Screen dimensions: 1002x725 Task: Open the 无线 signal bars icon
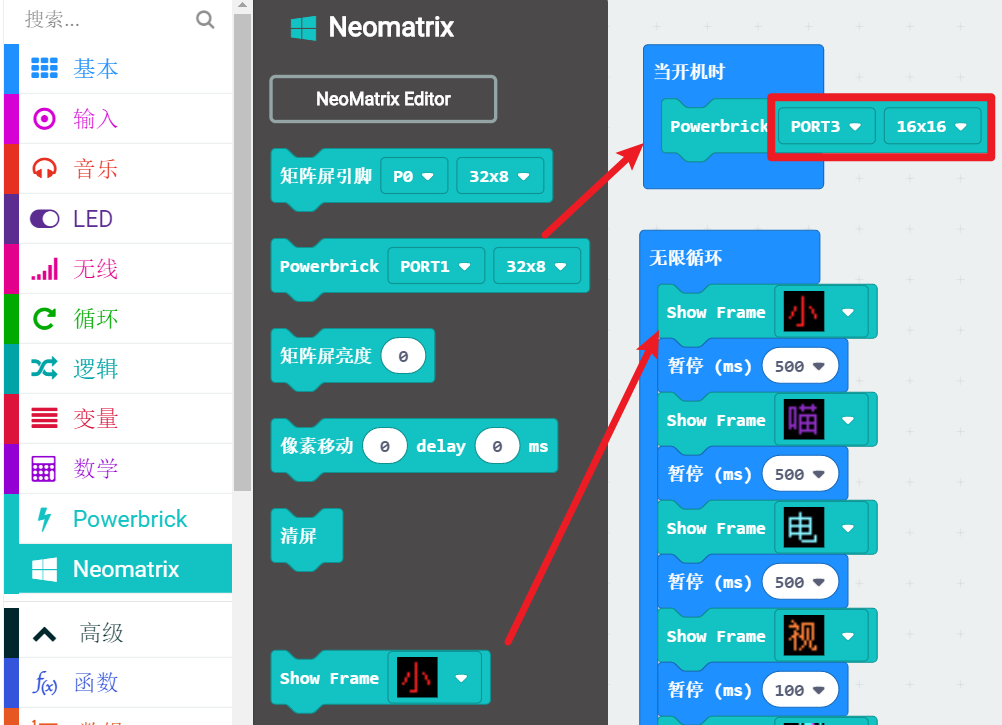click(44, 269)
